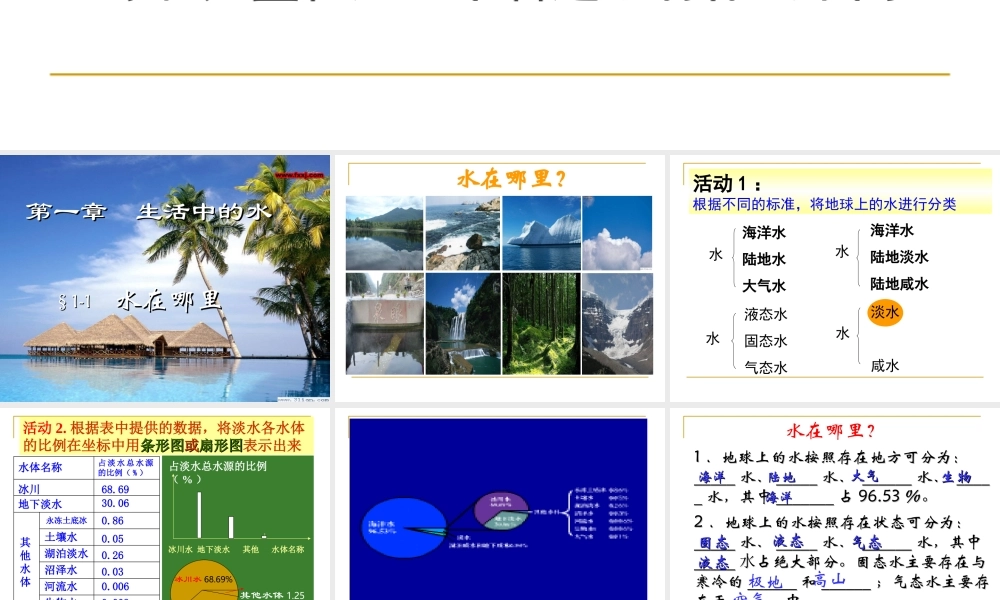Click the 陆地咸水 label
1000x600 pixels.
(899, 284)
